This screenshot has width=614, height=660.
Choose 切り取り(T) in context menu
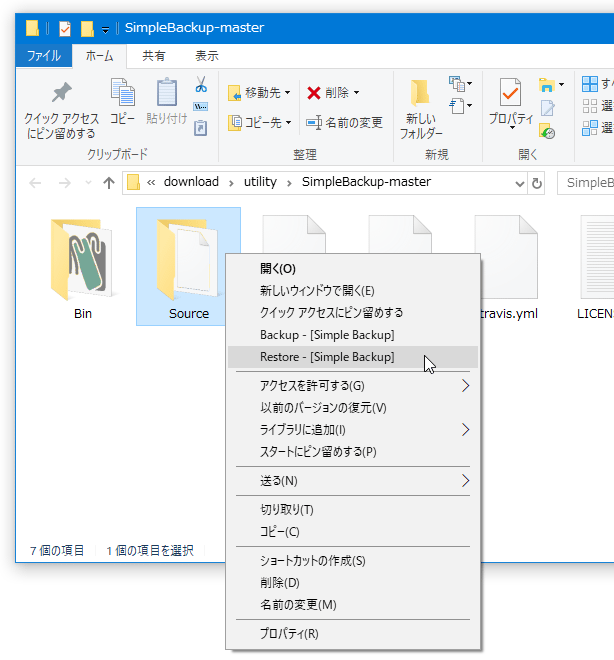pos(353,510)
